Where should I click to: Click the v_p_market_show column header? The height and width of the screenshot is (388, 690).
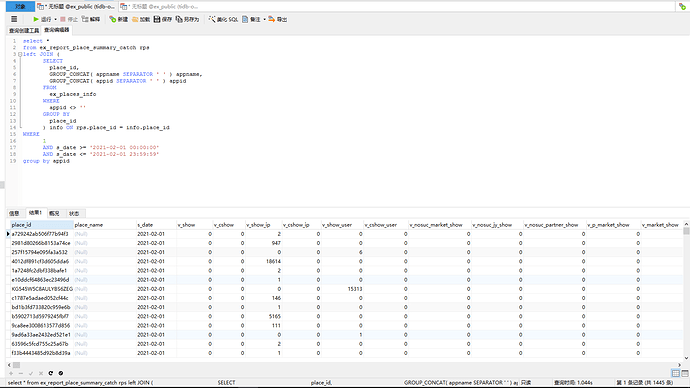pyautogui.click(x=613, y=225)
